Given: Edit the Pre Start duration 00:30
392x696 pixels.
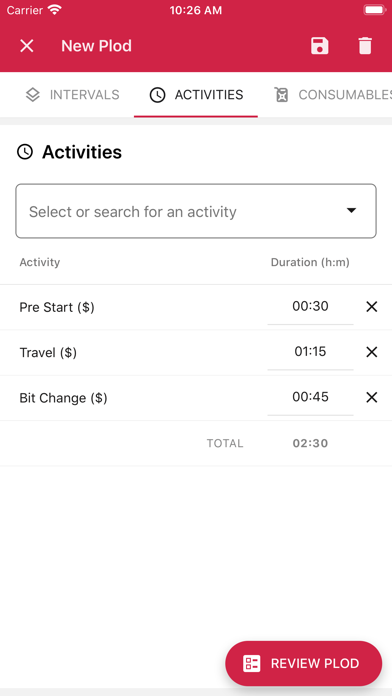Looking at the screenshot, I should (310, 306).
